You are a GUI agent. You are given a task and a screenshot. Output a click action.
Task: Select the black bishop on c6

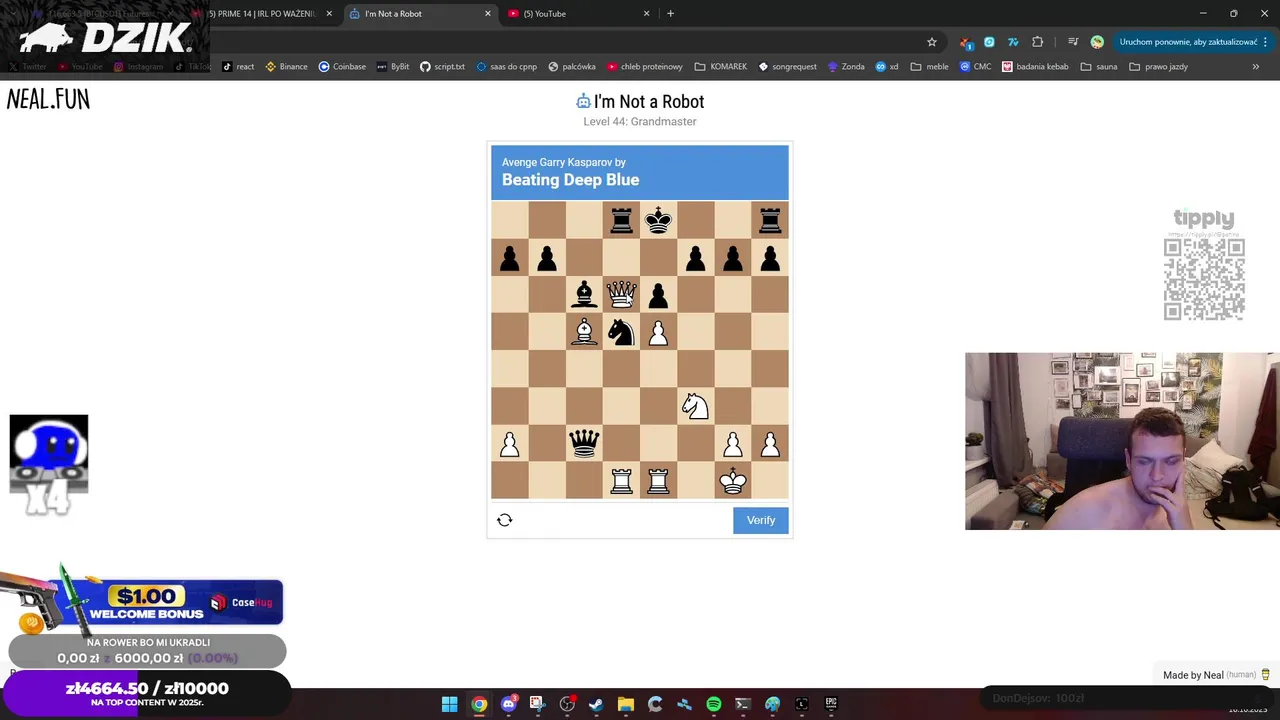584,294
